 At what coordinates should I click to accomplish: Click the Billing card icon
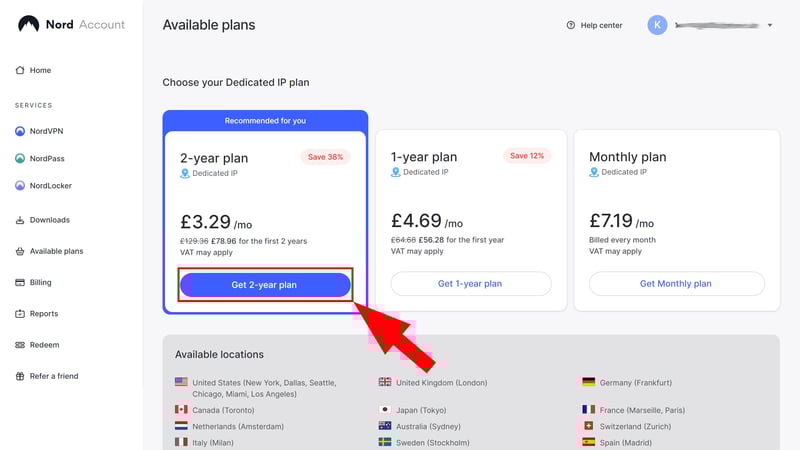pos(20,283)
